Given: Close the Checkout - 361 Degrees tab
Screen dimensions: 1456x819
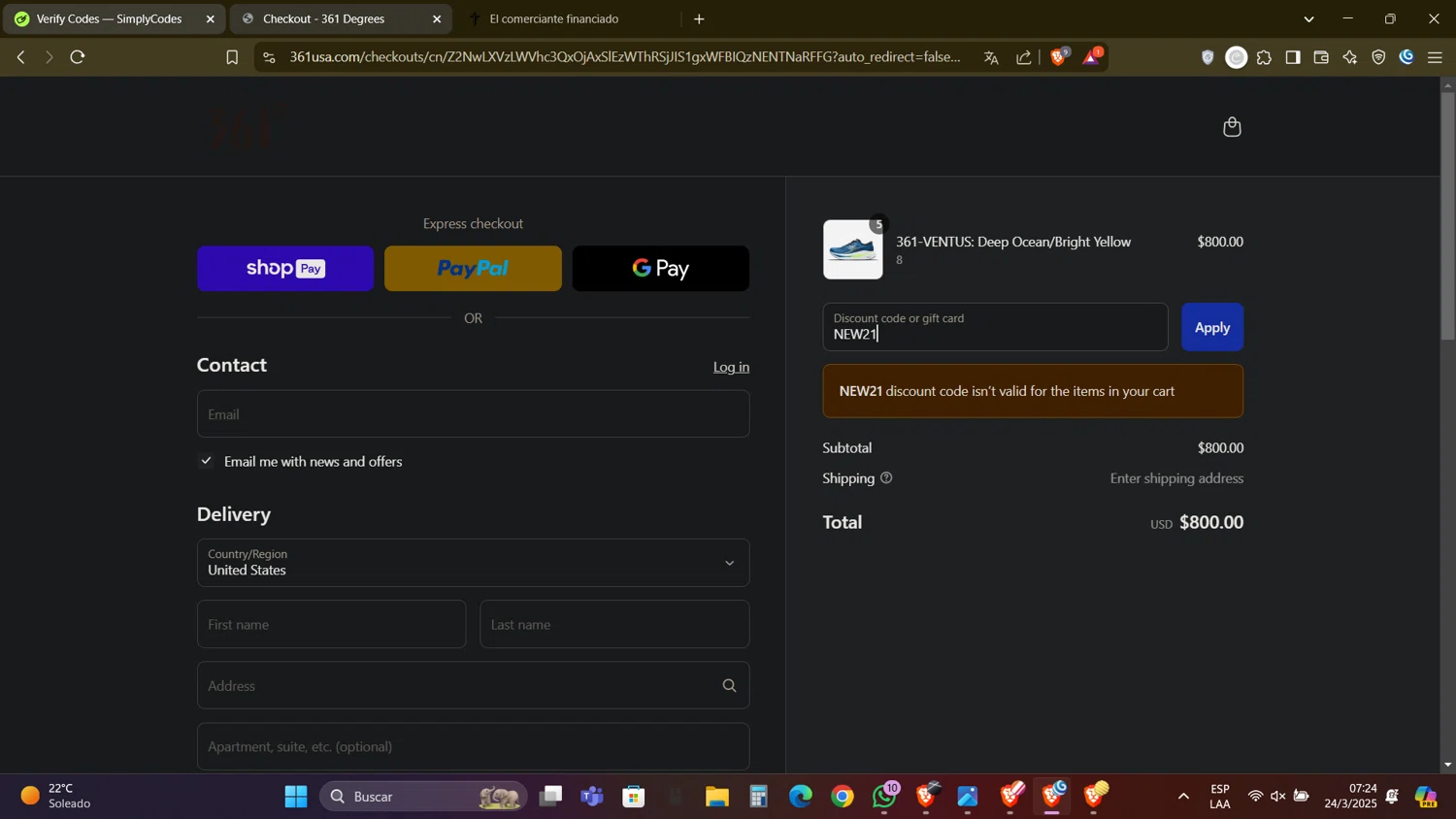Looking at the screenshot, I should click(x=436, y=19).
